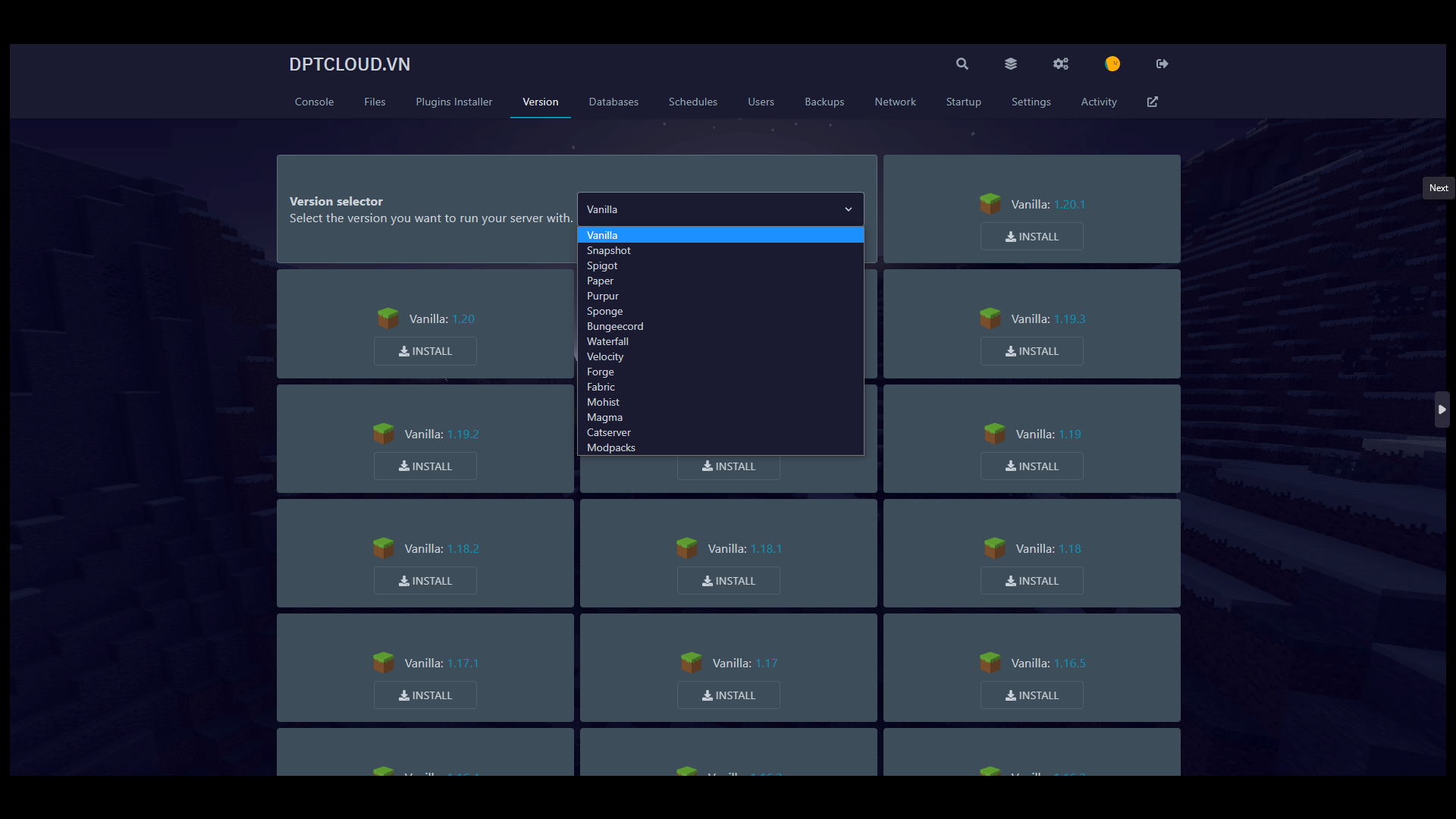Select Paper from the dropdown list
1456x819 pixels.
coord(600,281)
